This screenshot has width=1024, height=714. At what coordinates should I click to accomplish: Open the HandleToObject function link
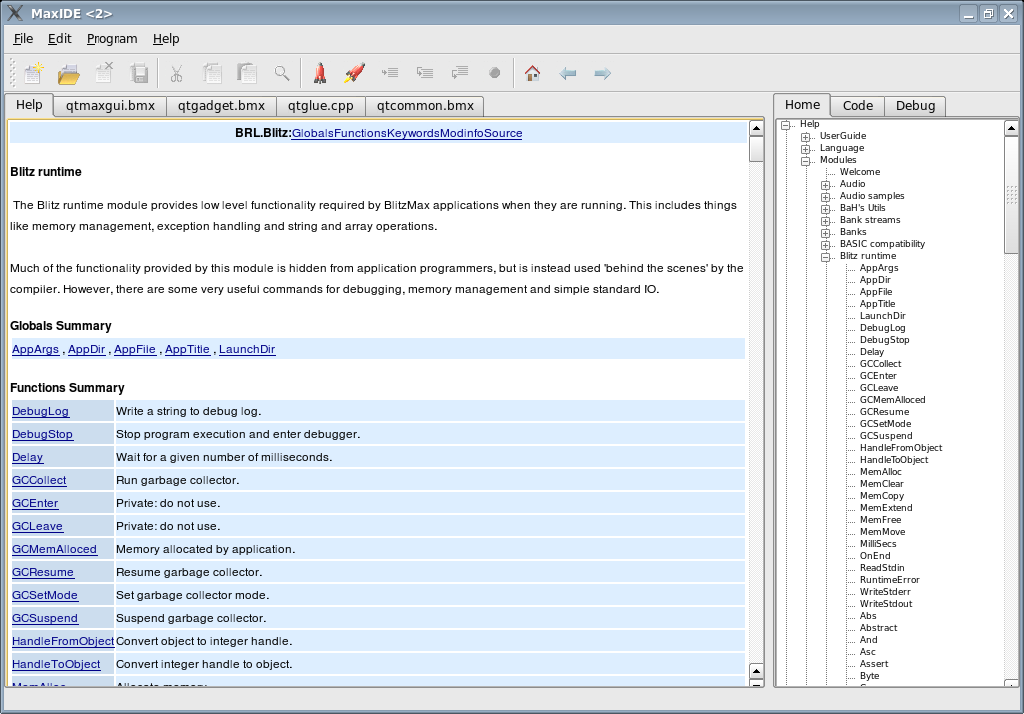coord(56,664)
